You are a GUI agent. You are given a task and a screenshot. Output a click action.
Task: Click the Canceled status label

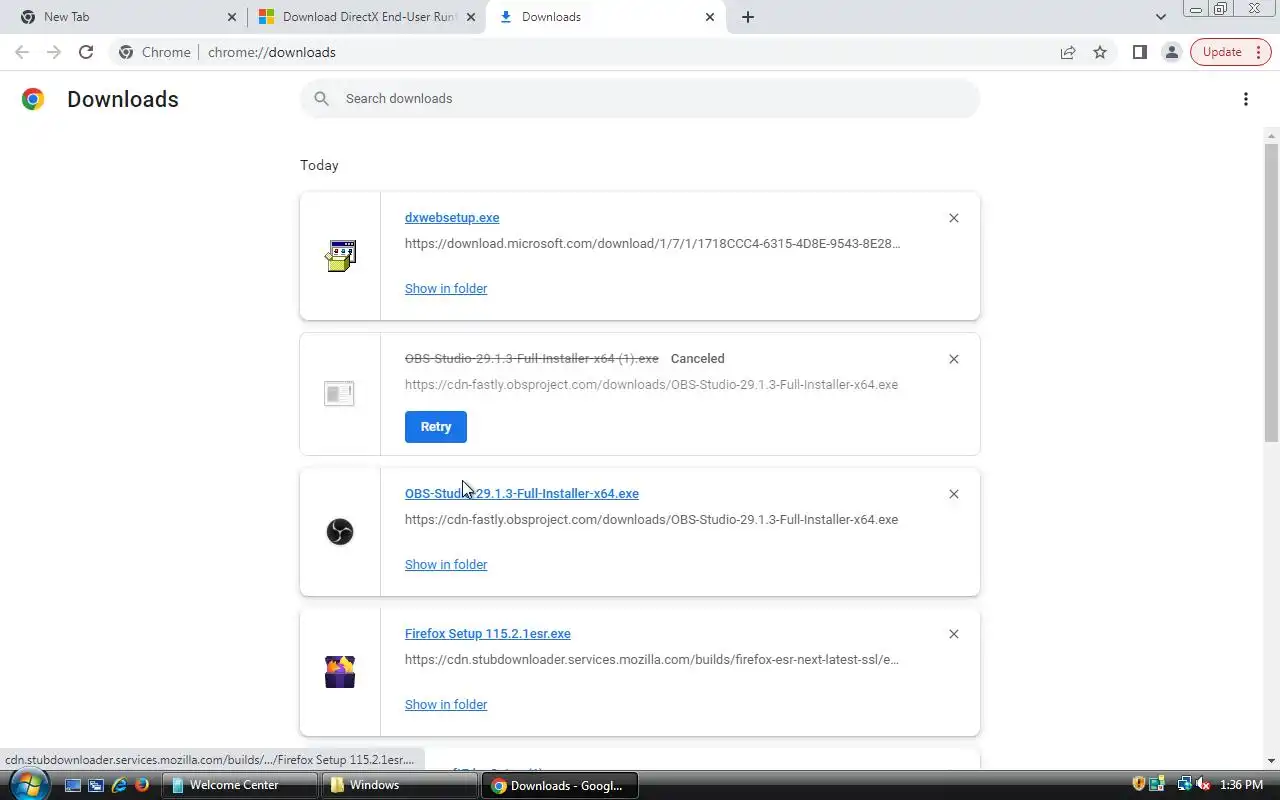click(698, 358)
